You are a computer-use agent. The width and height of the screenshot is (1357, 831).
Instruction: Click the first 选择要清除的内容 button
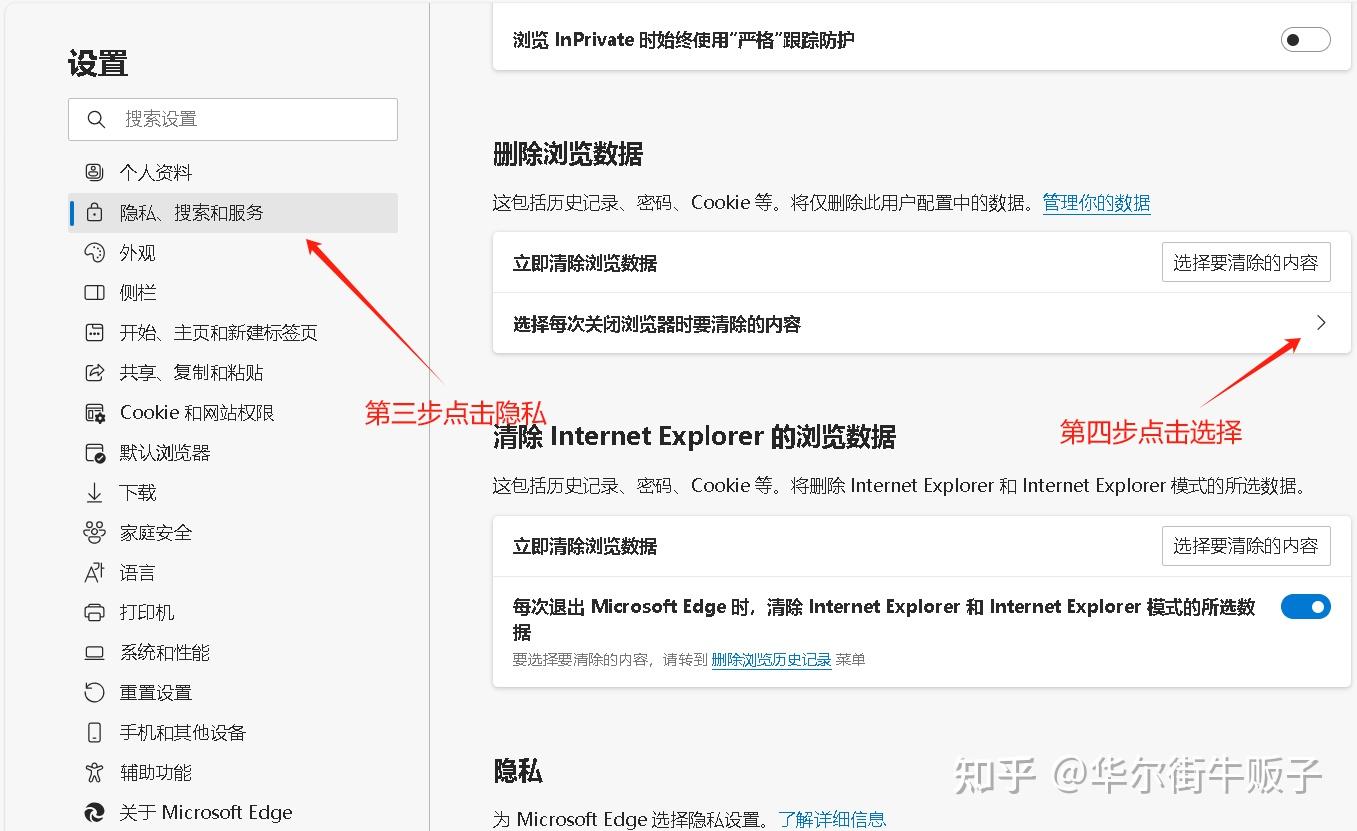1246,262
